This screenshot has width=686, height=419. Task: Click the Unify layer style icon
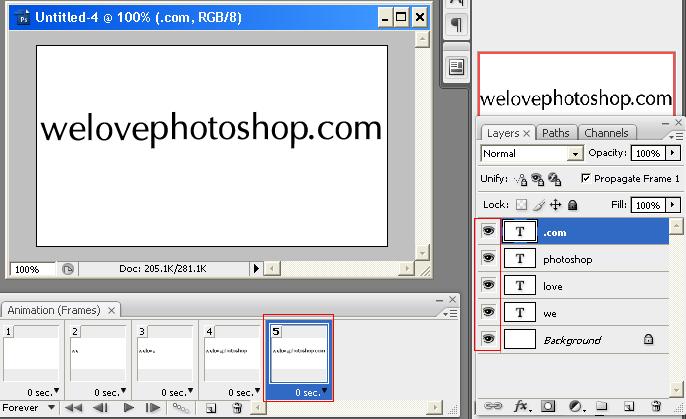pos(554,179)
